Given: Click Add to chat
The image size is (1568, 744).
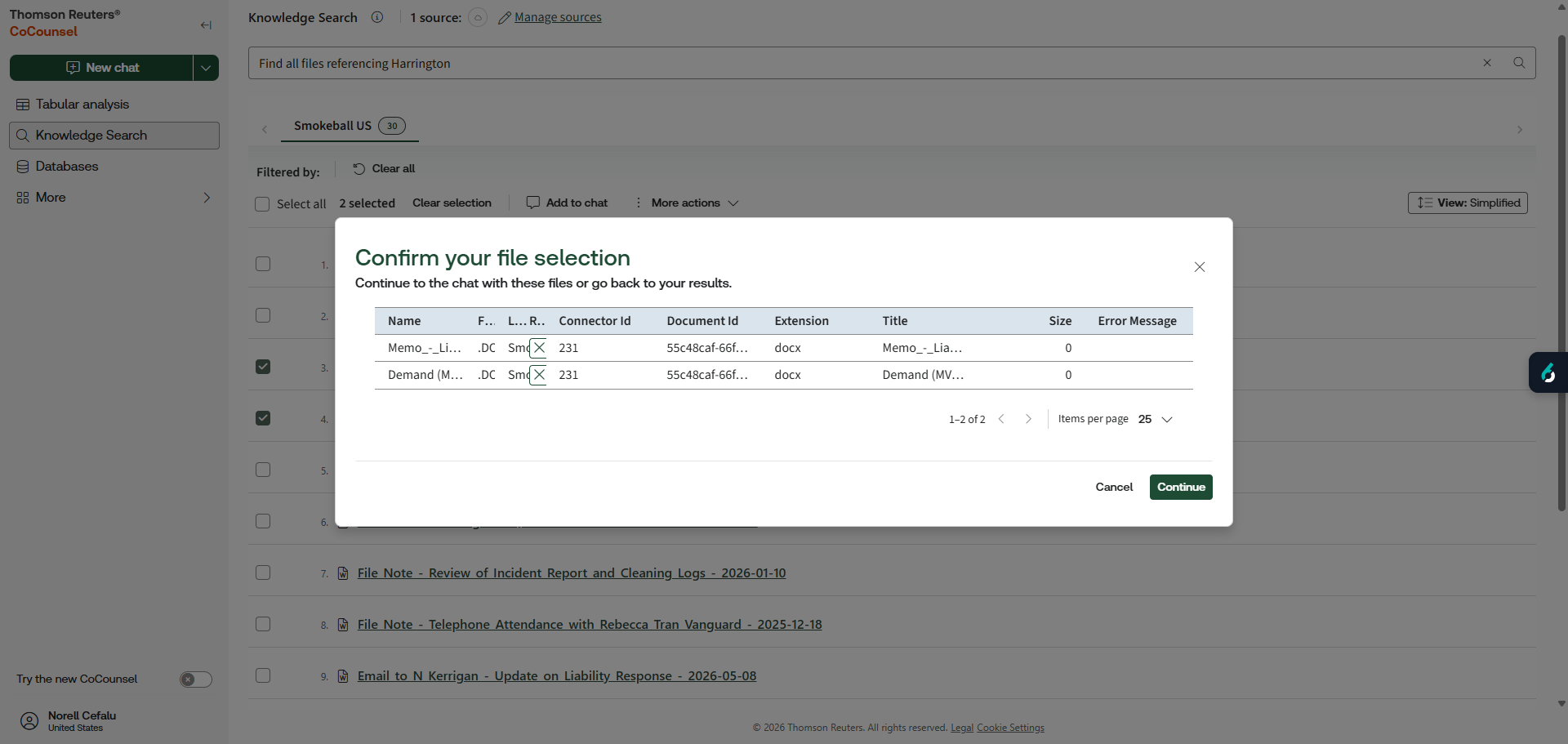Looking at the screenshot, I should pyautogui.click(x=568, y=203).
